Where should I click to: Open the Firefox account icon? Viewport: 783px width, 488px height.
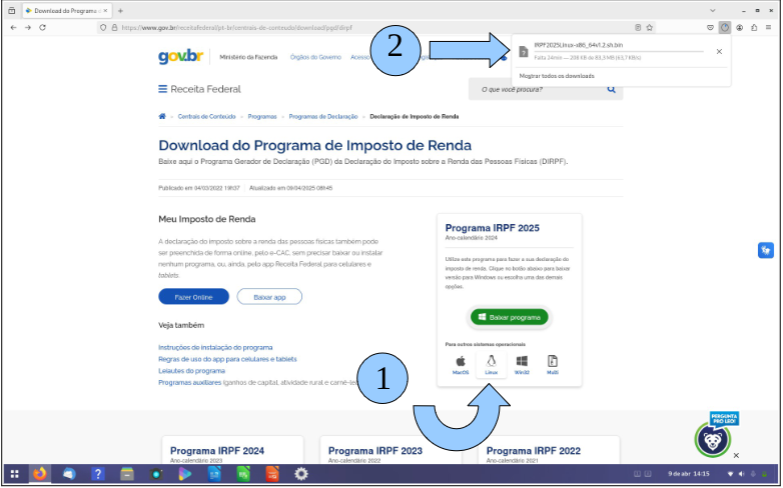(x=740, y=27)
